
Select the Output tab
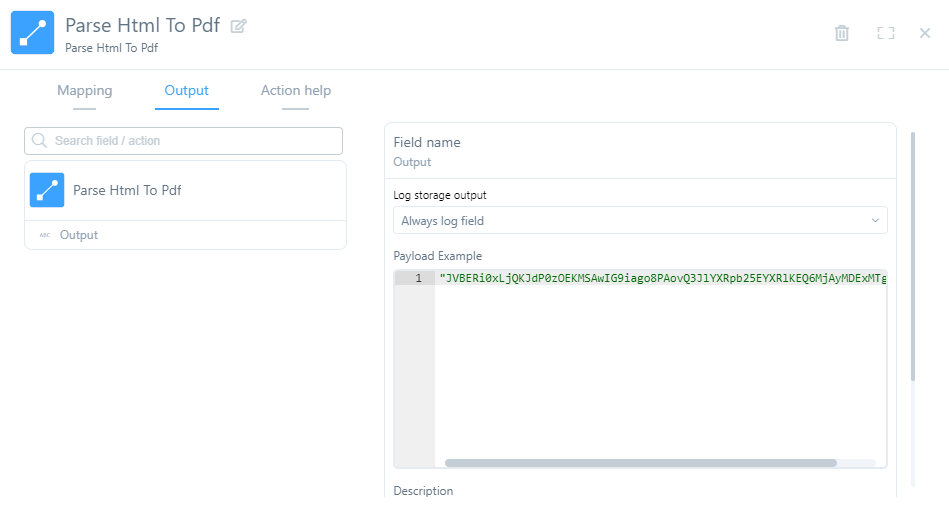[x=186, y=91]
